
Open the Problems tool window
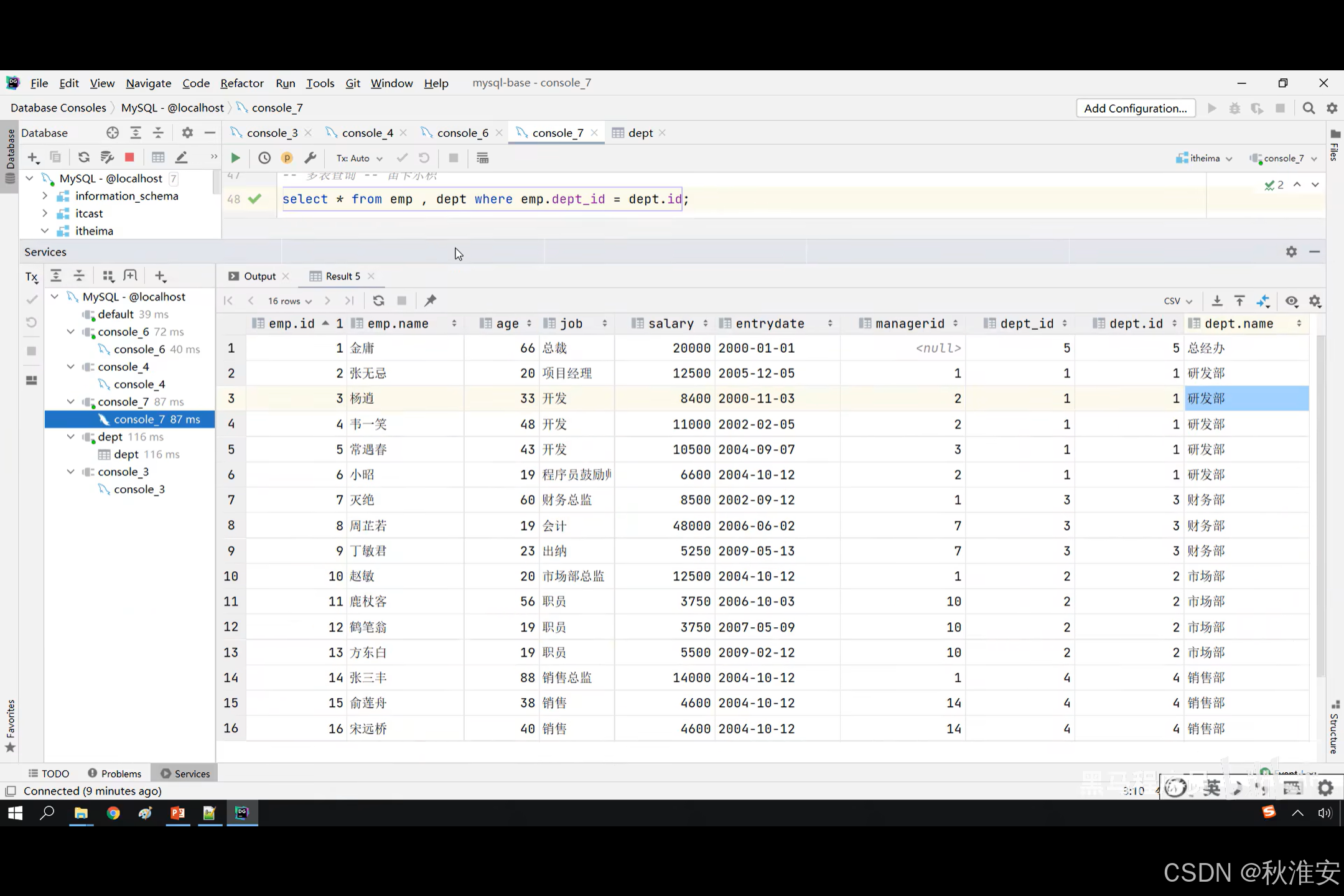click(115, 773)
